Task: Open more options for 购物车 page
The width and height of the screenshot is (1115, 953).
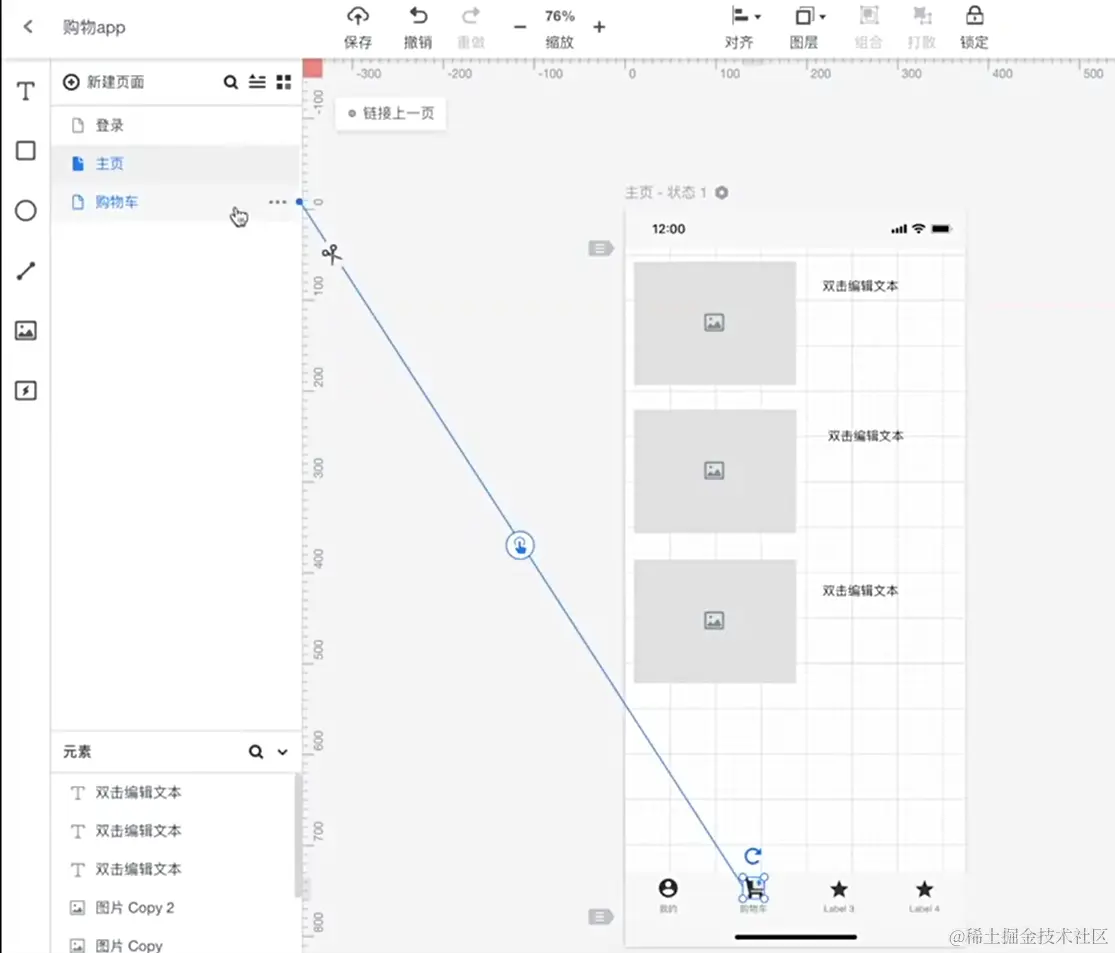Action: coord(277,201)
